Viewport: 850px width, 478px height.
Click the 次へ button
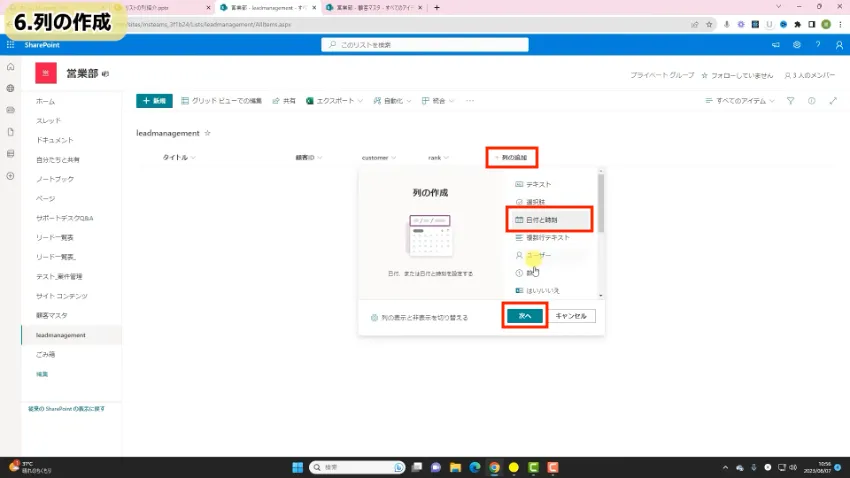point(525,316)
